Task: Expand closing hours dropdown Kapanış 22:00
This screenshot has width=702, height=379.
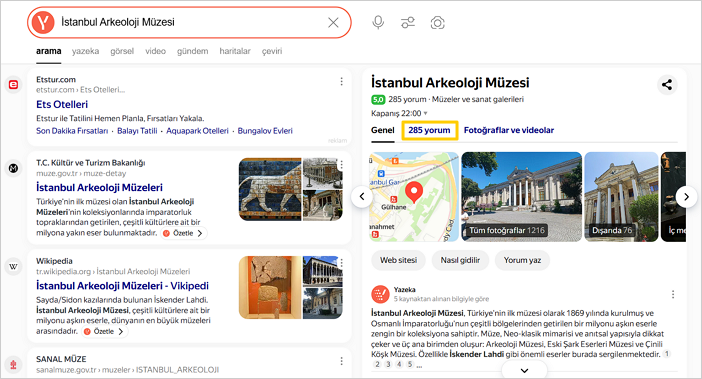Action: (399, 113)
